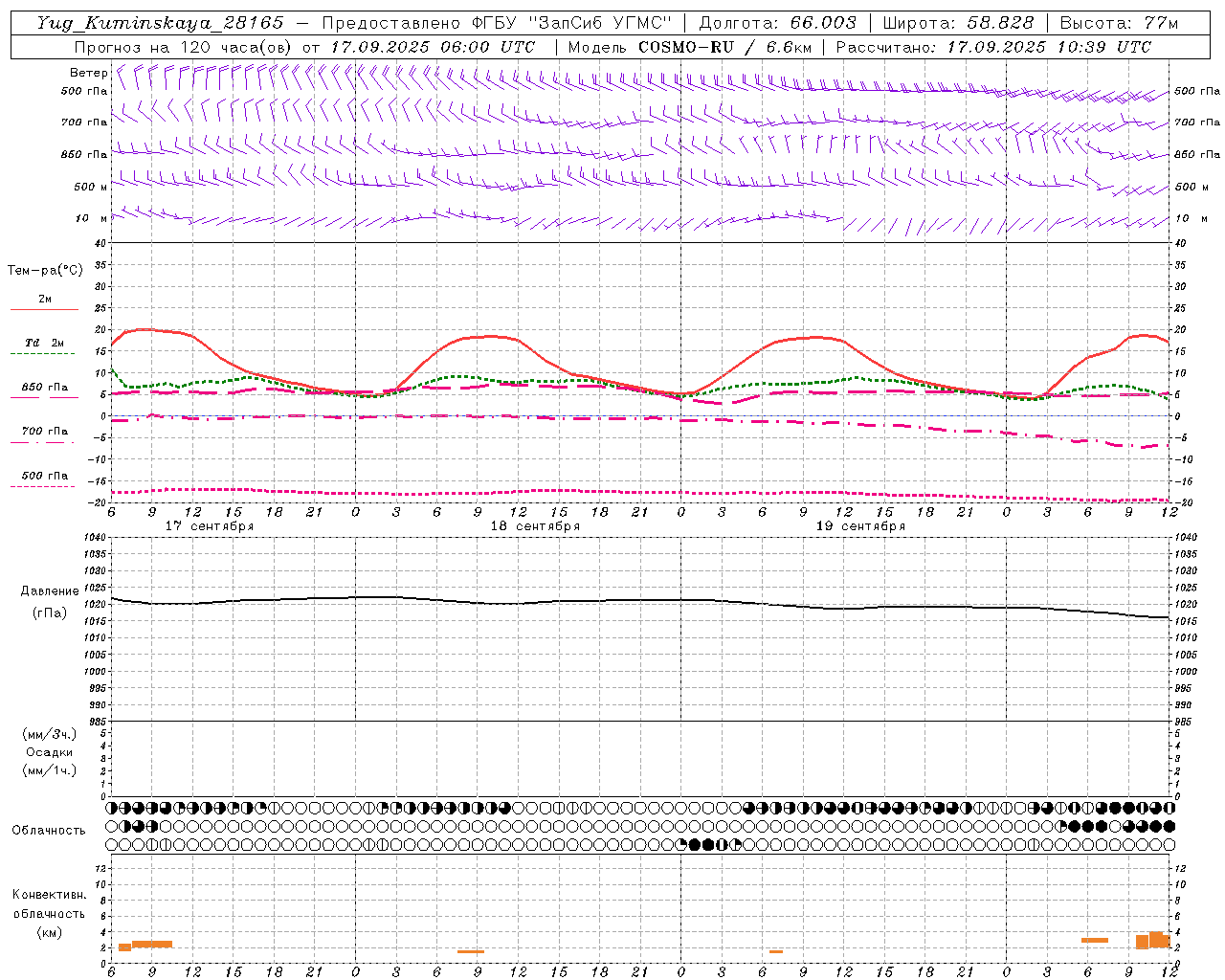Click the 'Td 2м' dew point legend entry
Image resolution: width=1225 pixels, height=980 pixels.
[x=45, y=343]
